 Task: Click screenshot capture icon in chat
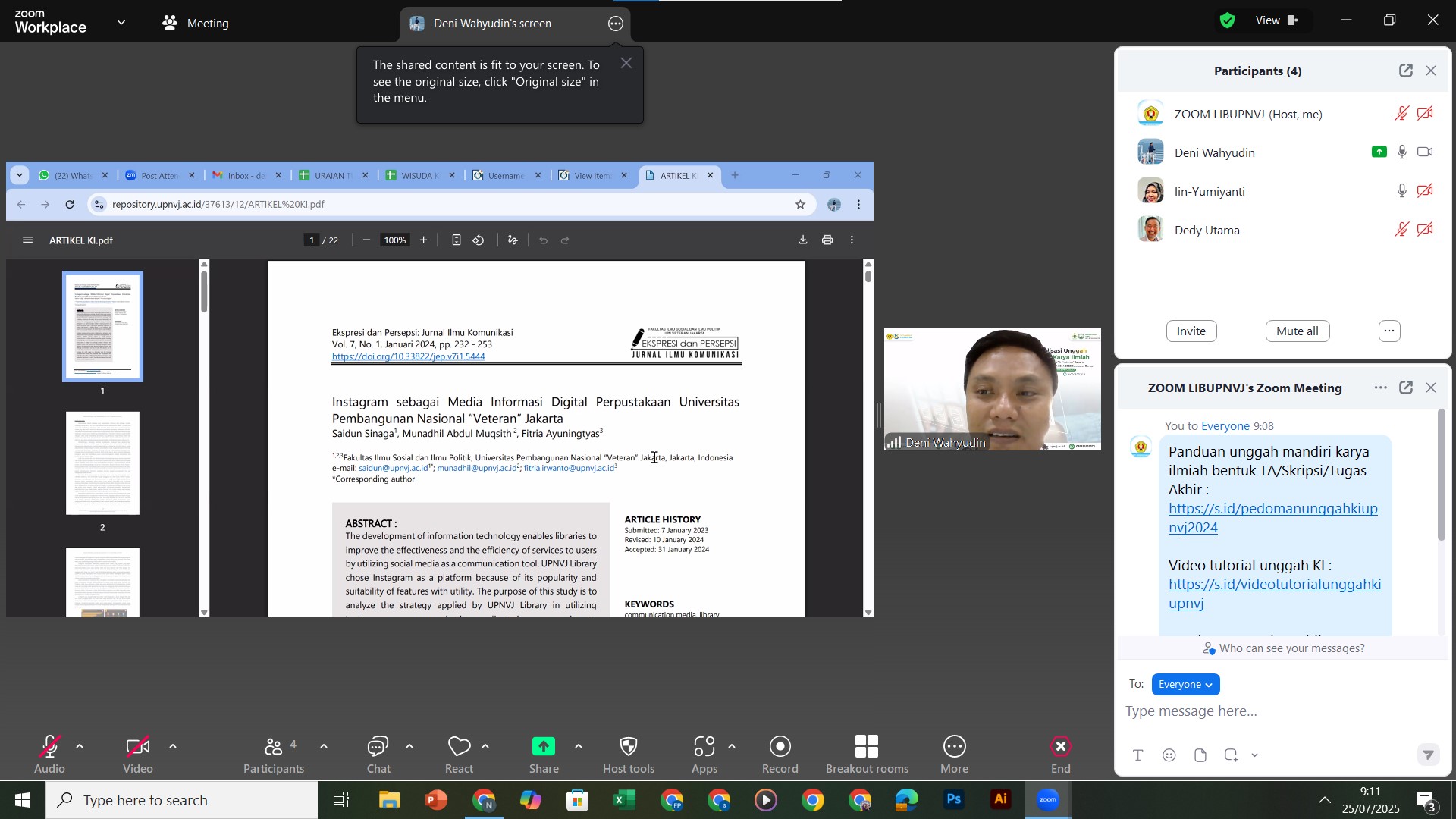[1232, 755]
